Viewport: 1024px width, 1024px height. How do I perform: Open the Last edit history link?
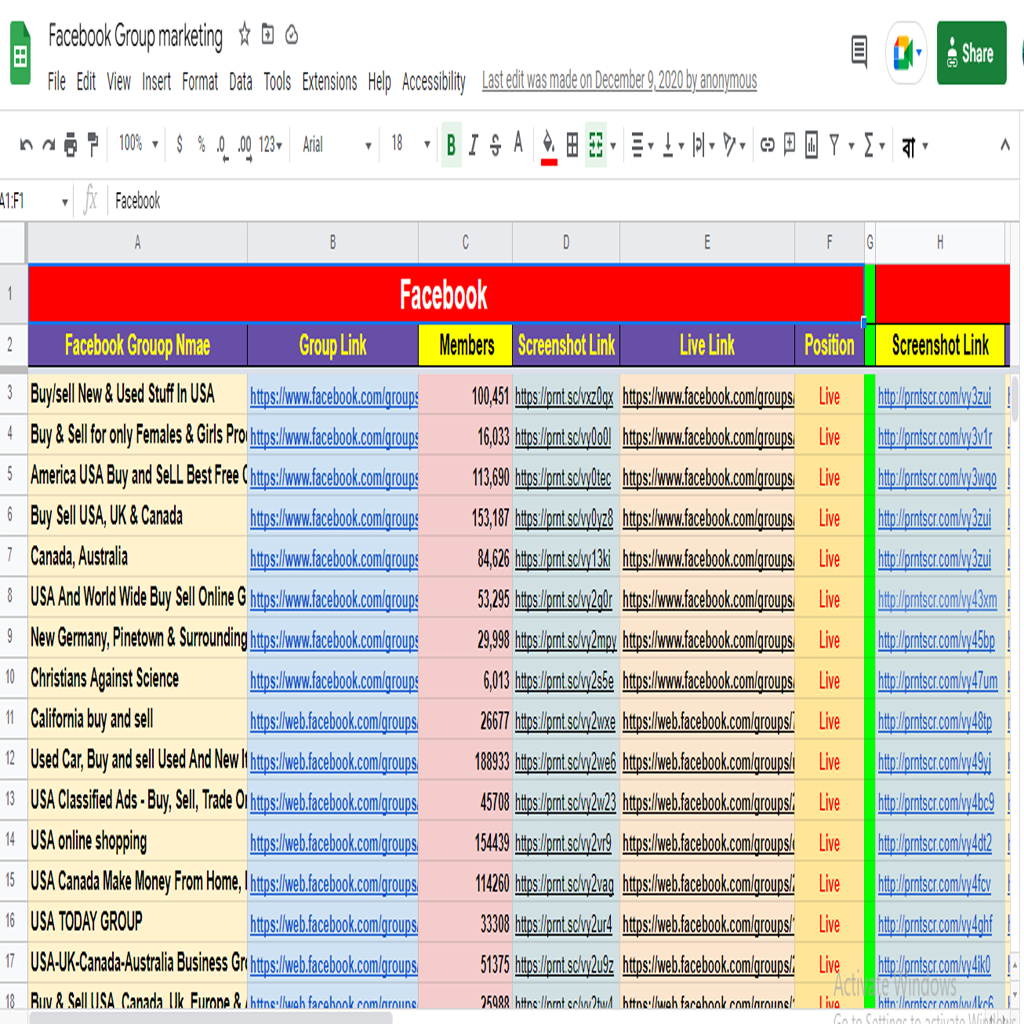(x=619, y=80)
